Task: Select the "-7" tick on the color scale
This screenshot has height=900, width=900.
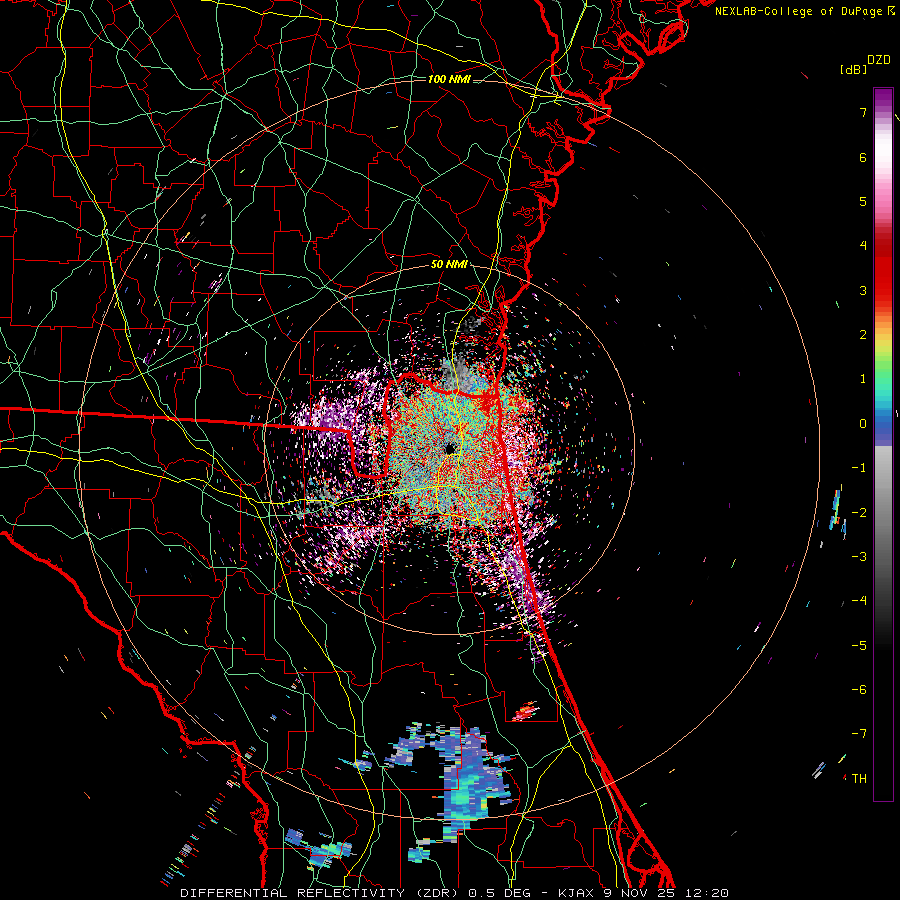Action: [859, 734]
